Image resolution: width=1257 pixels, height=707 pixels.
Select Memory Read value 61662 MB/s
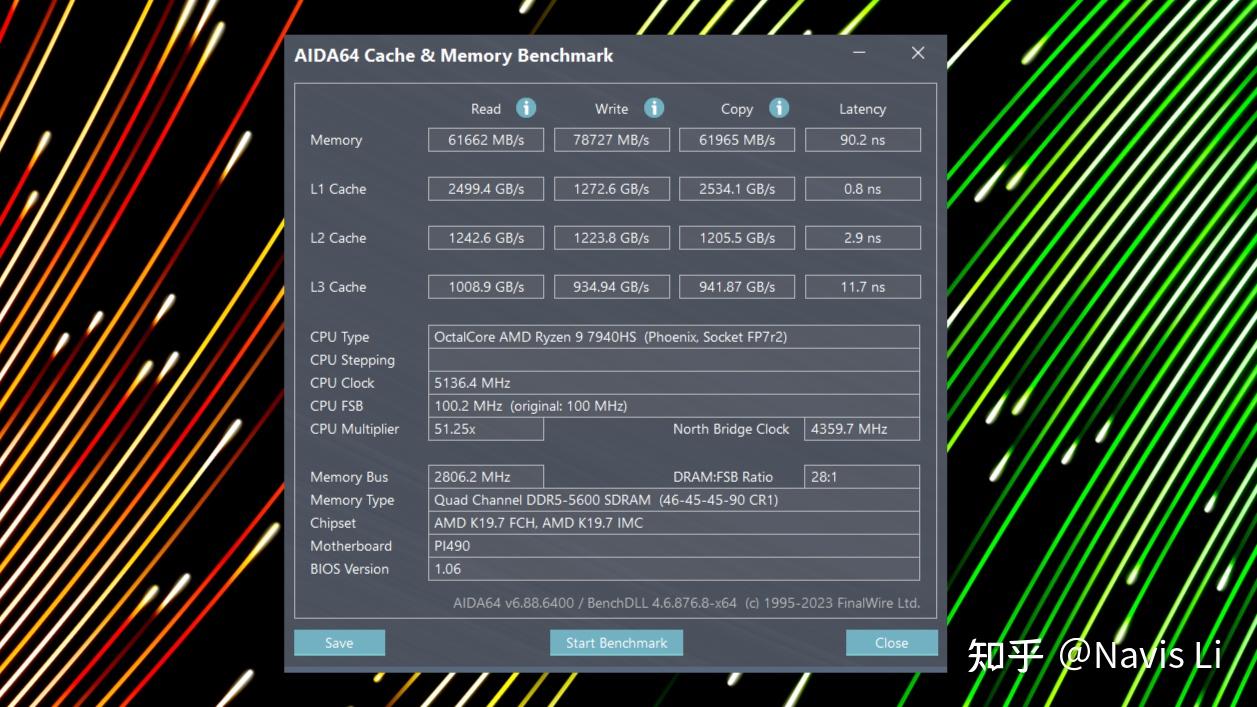tap(486, 140)
